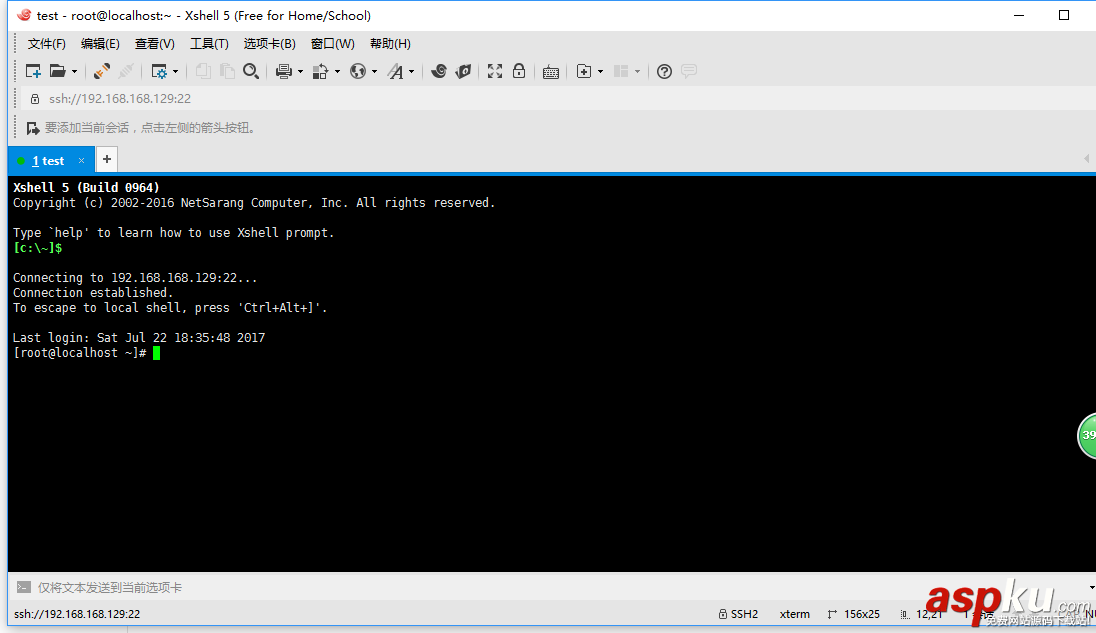This screenshot has height=633, width=1096.
Task: Click status bar ssh://192.168.168.129:22 text
Action: [x=77, y=614]
